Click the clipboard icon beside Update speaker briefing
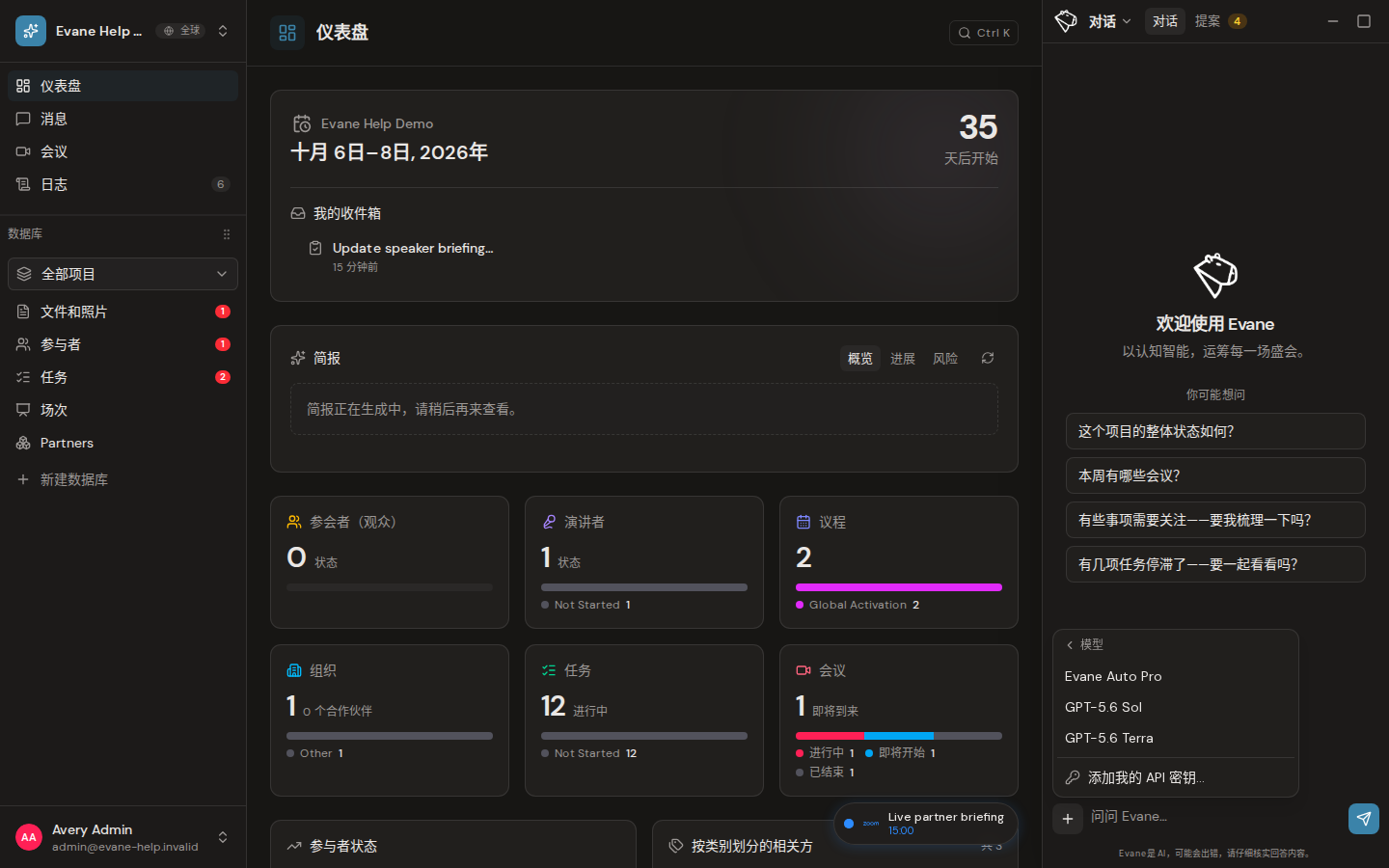Screen dimensions: 1389x868 (315, 248)
